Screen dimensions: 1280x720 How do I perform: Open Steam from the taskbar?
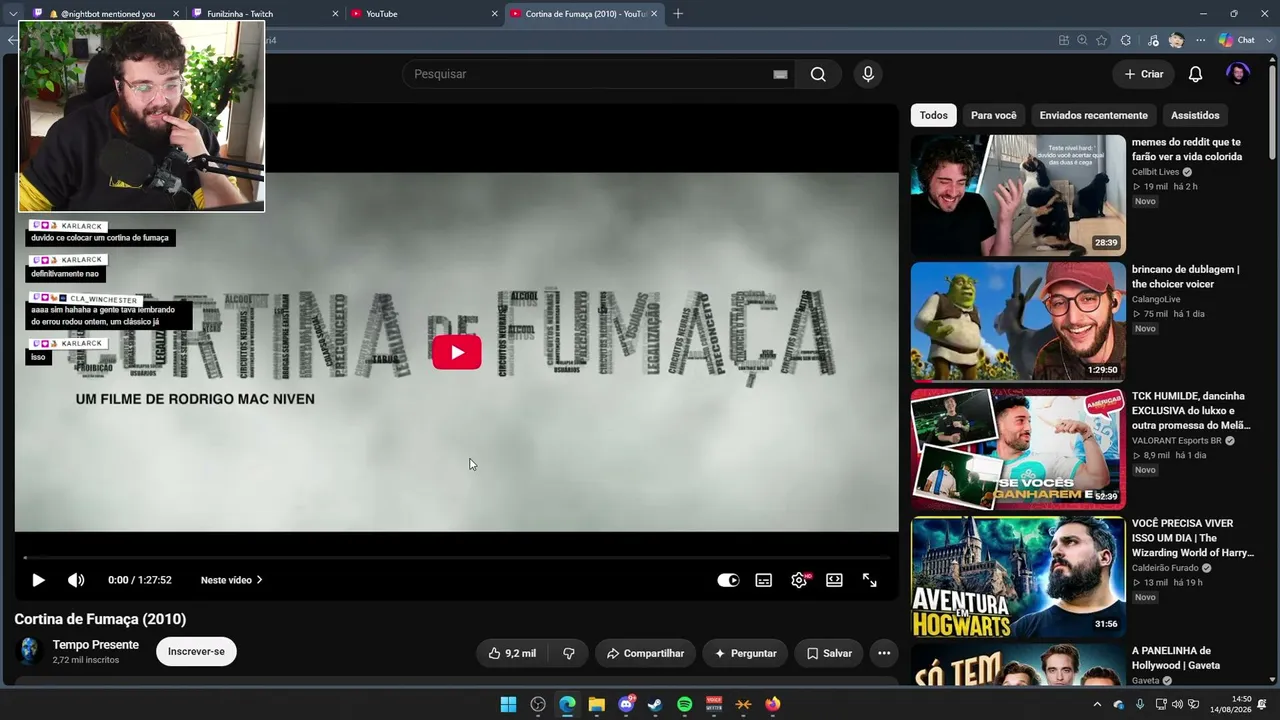click(x=655, y=704)
